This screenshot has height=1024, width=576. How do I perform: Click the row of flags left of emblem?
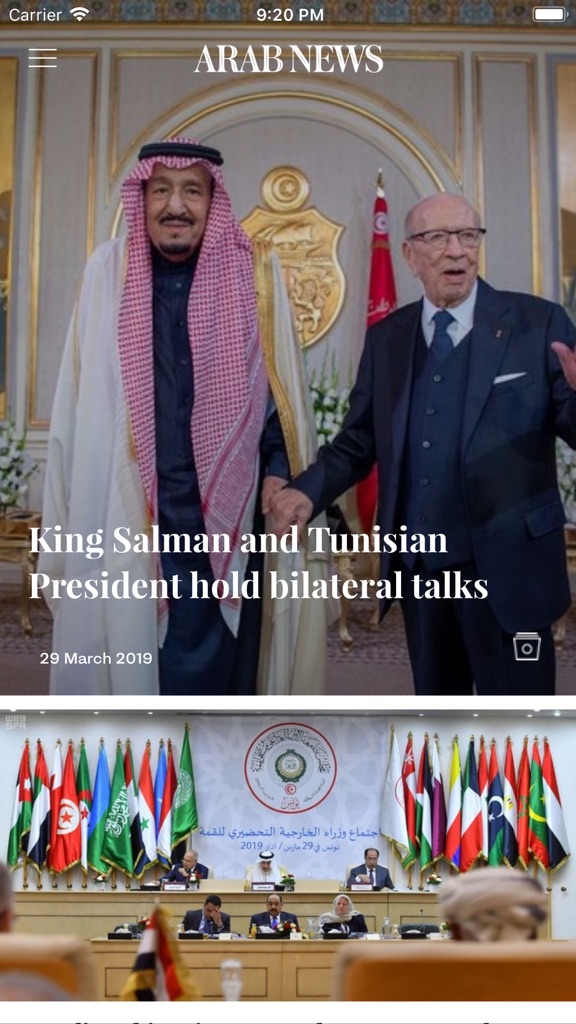(x=101, y=807)
